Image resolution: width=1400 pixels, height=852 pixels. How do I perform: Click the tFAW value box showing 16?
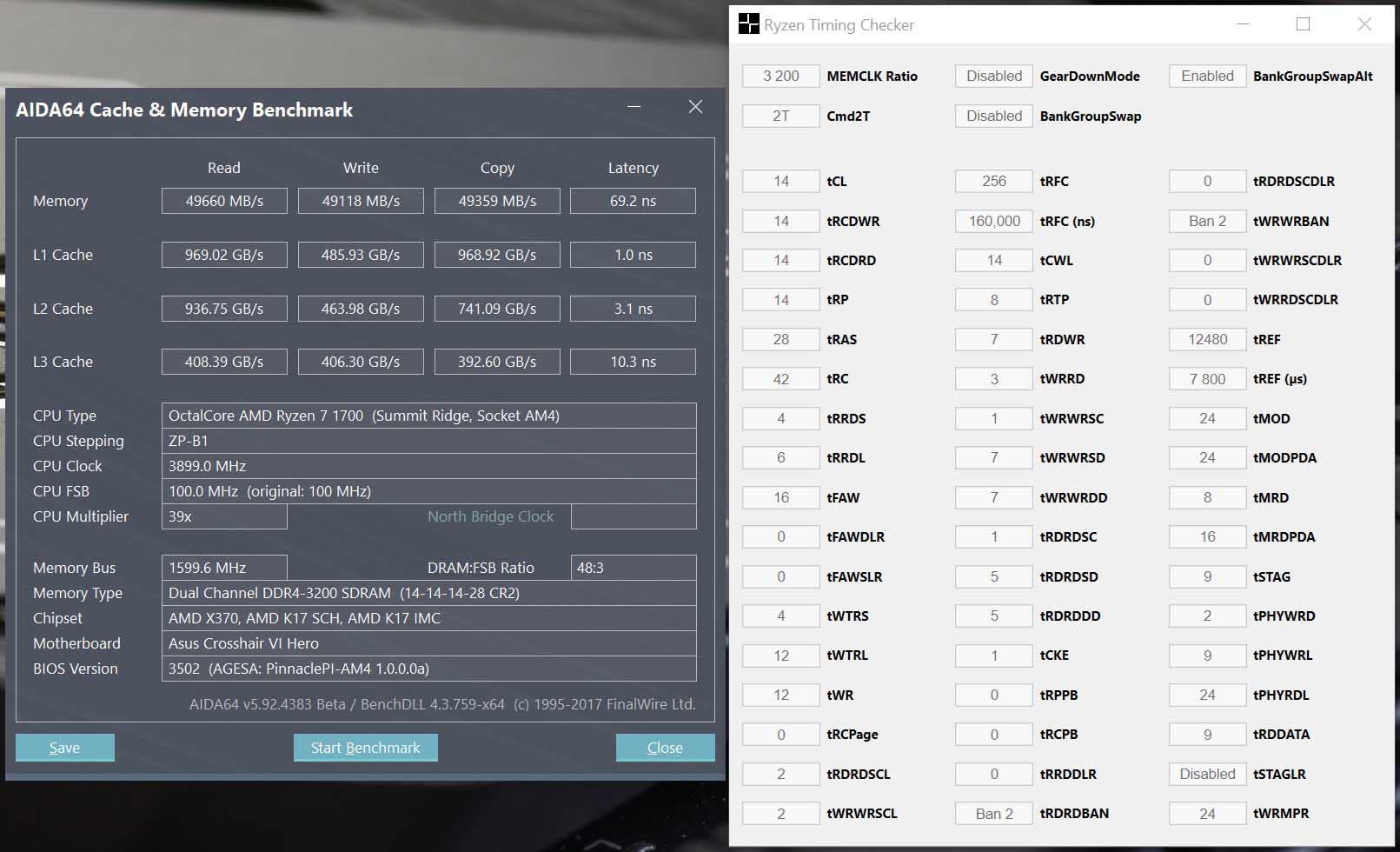[781, 497]
